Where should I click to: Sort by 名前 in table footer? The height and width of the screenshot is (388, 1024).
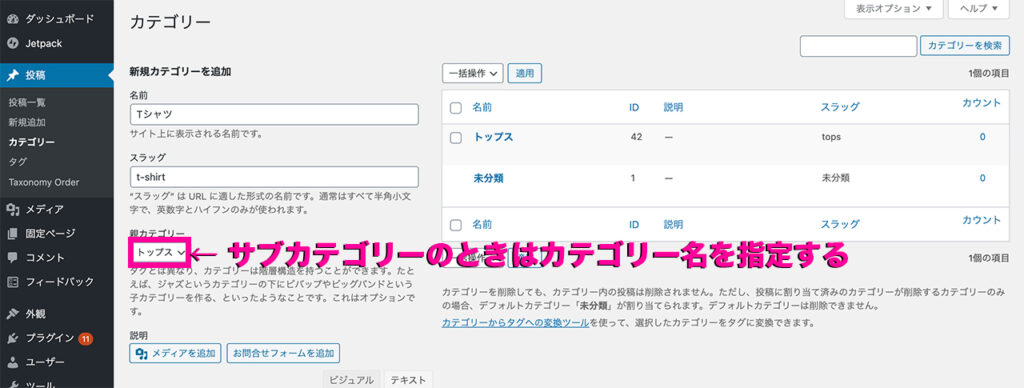pyautogui.click(x=482, y=224)
